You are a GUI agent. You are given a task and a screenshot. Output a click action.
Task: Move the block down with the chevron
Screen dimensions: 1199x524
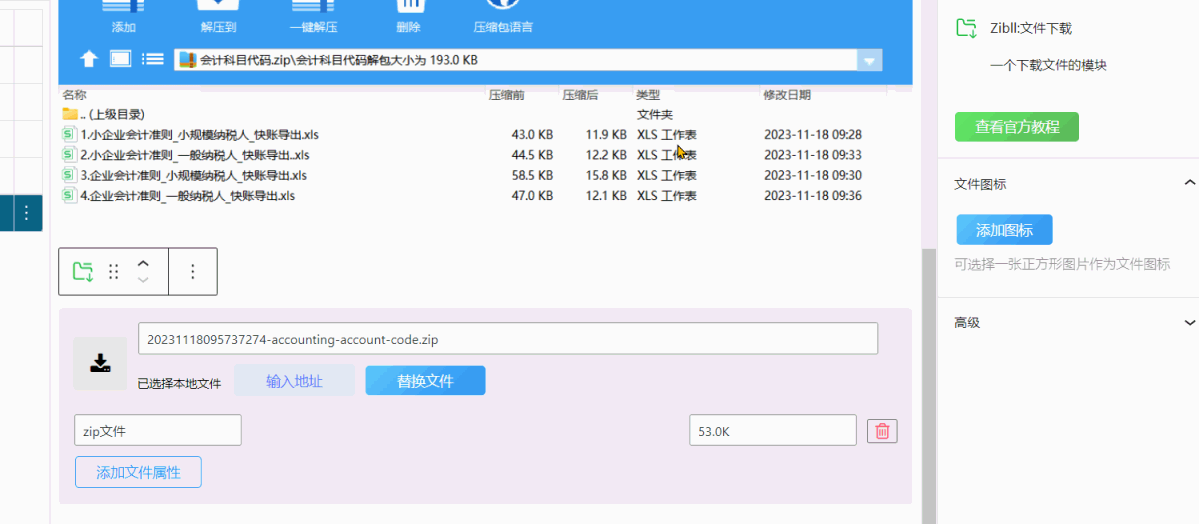coord(143,279)
